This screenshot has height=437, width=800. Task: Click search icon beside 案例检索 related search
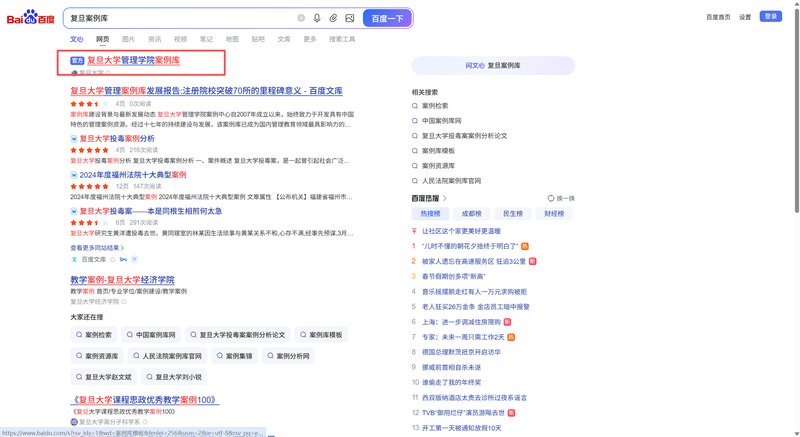(x=415, y=106)
